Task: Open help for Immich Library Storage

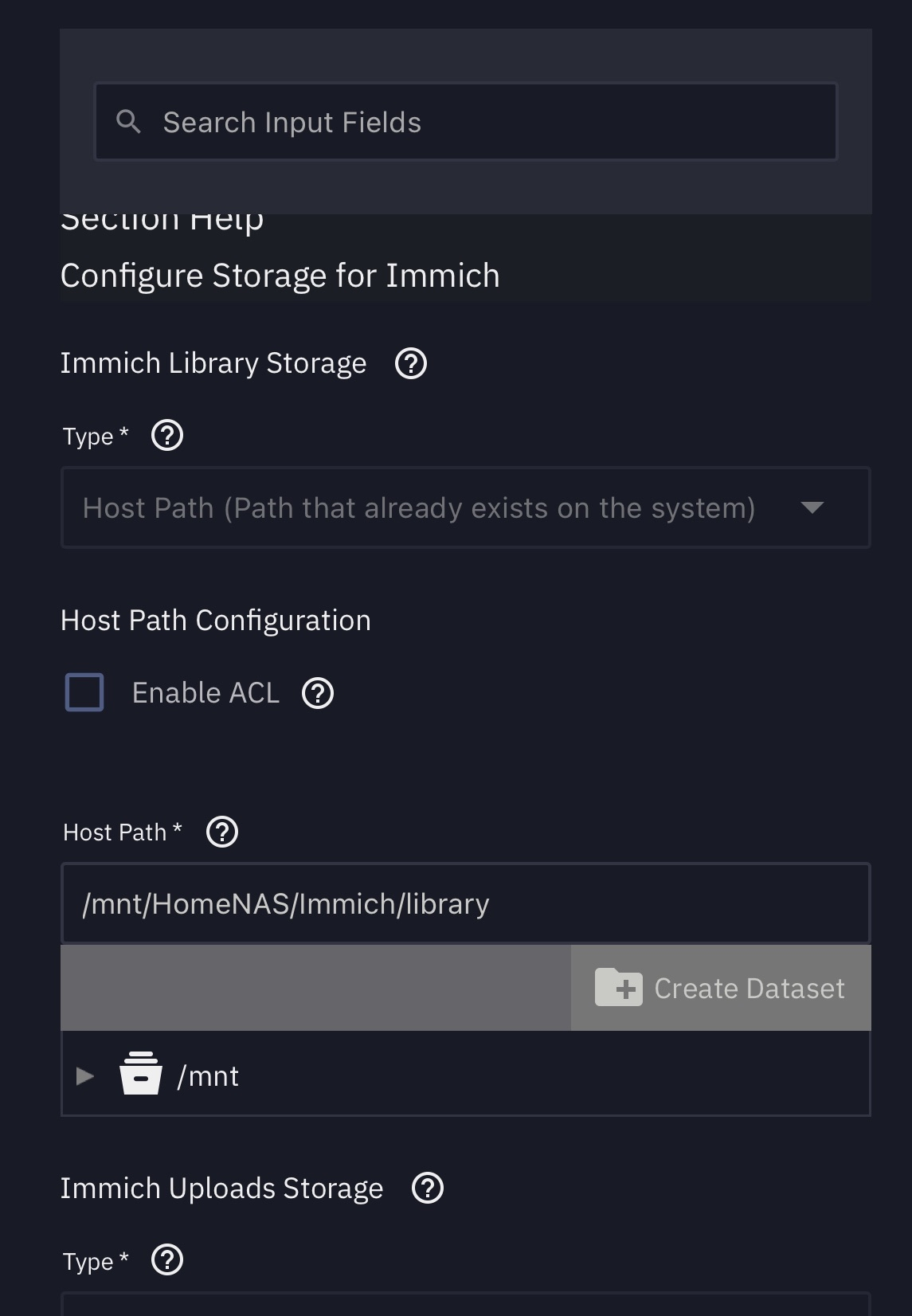Action: (411, 363)
